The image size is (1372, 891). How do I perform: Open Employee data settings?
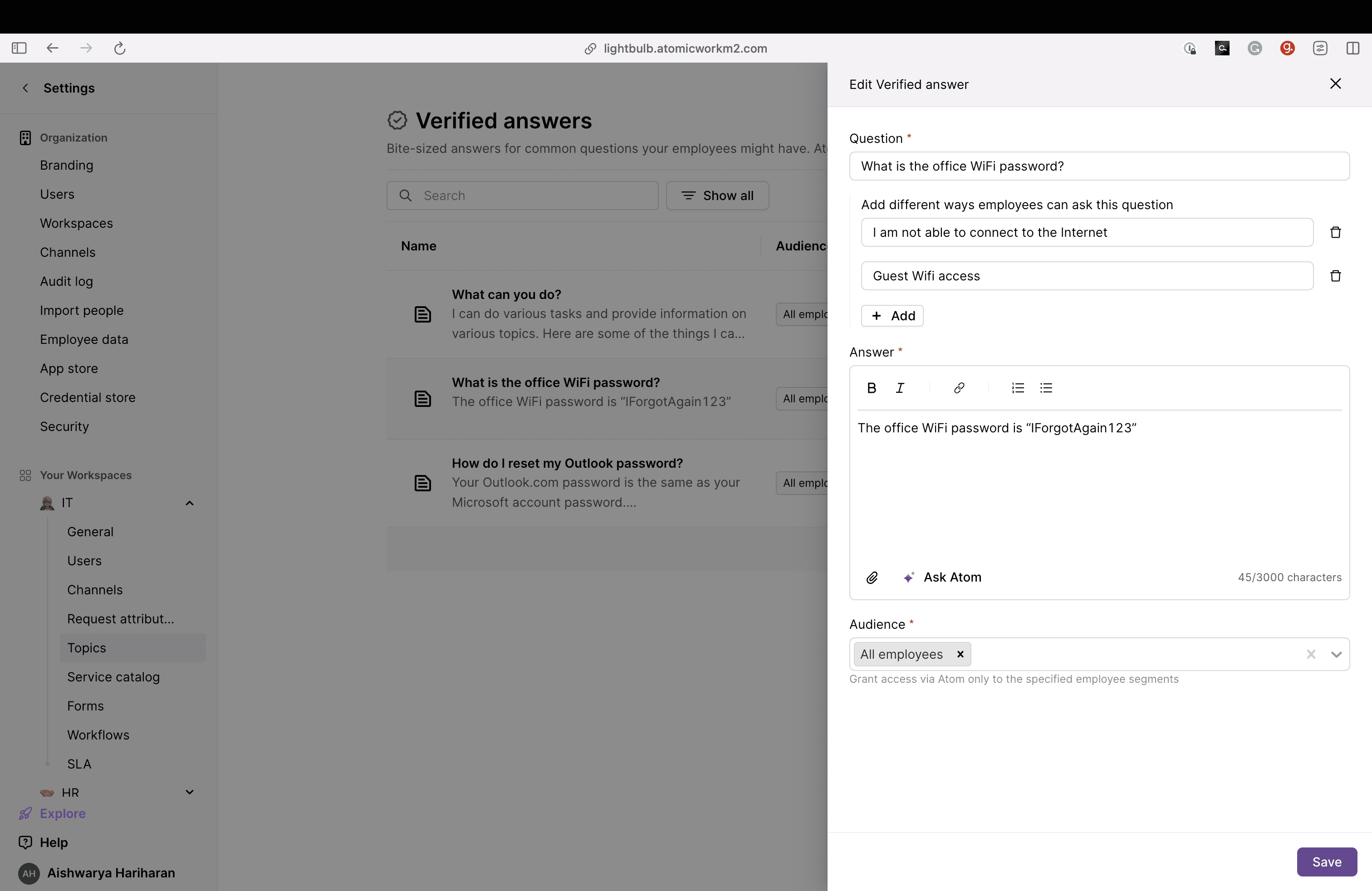point(84,340)
